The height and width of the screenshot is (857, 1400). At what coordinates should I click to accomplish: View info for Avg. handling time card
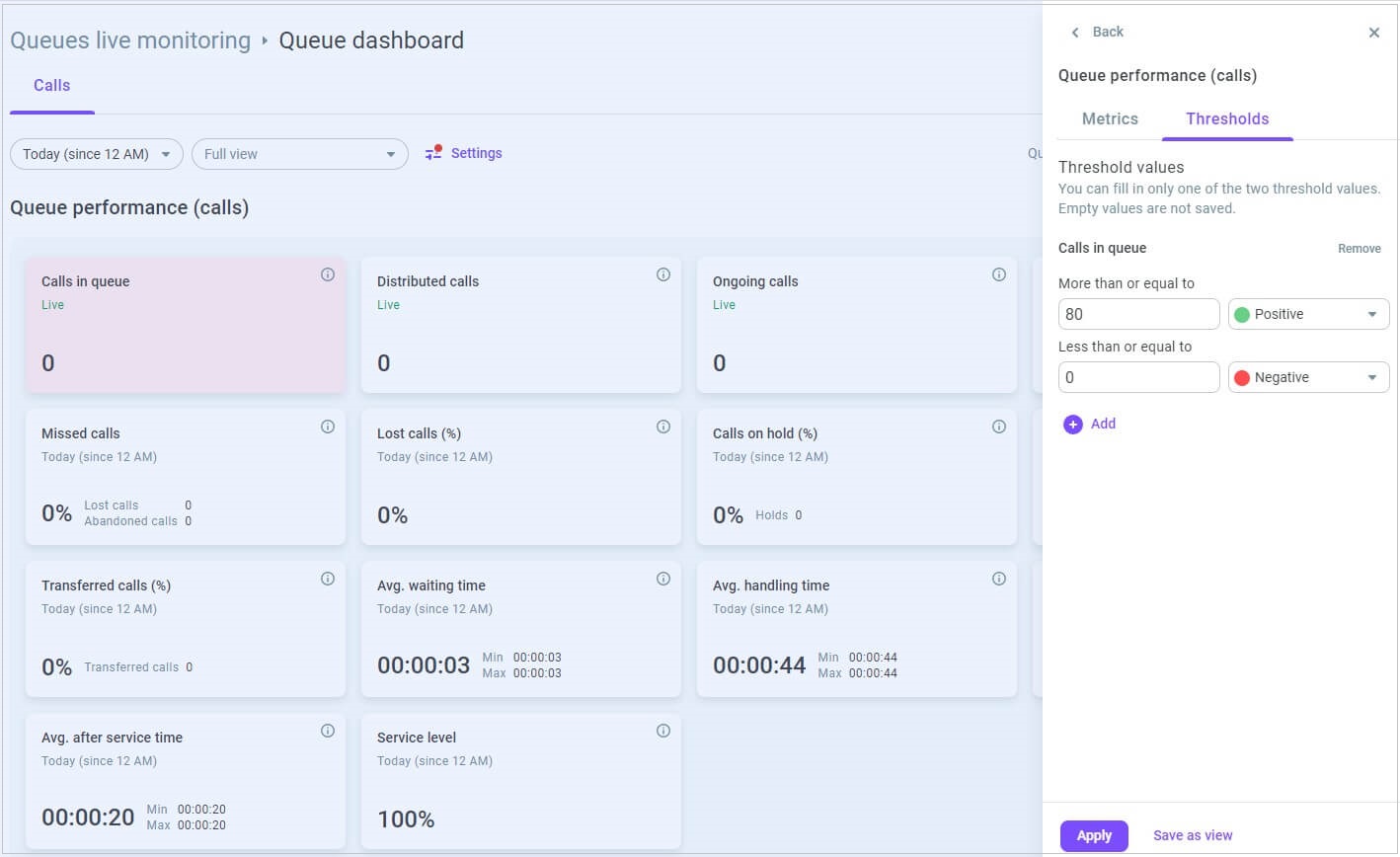point(999,579)
